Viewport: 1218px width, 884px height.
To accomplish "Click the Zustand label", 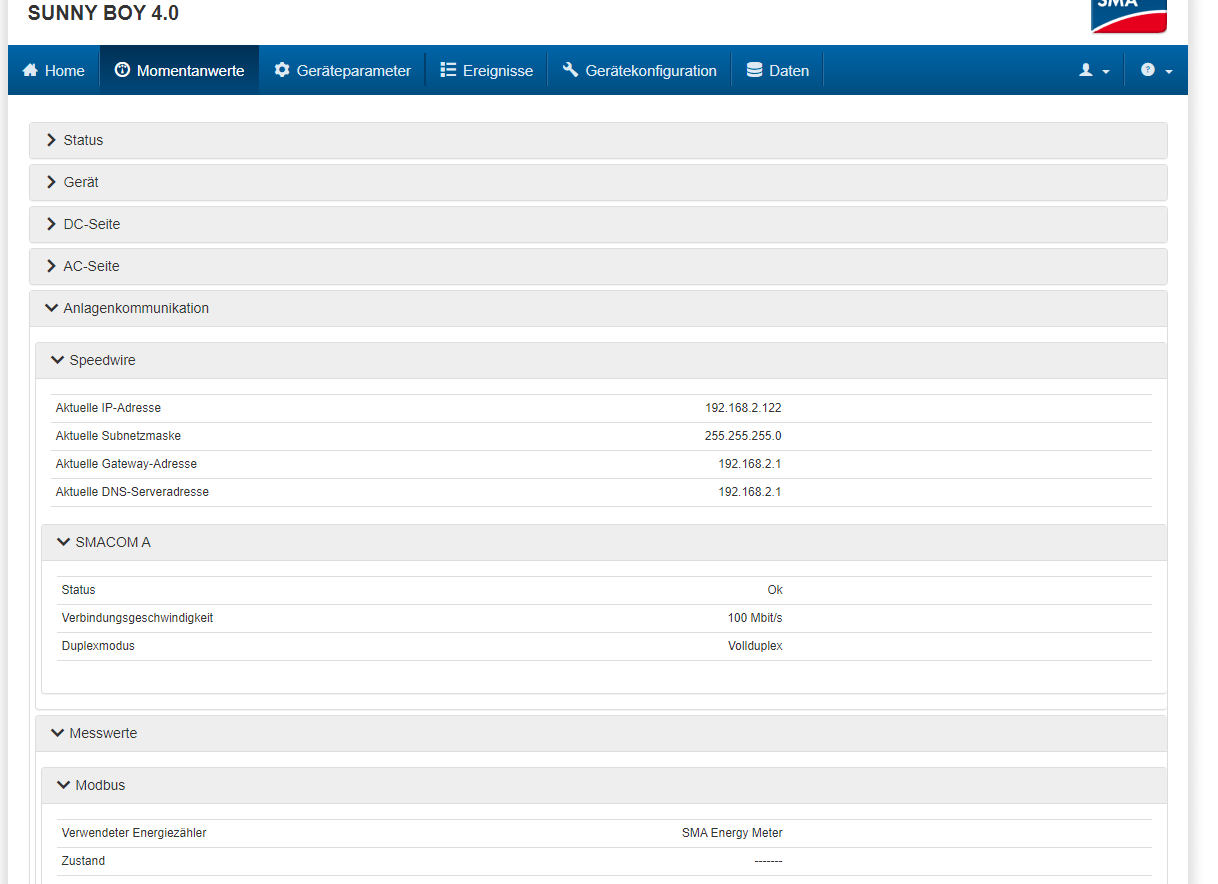I will tap(83, 861).
